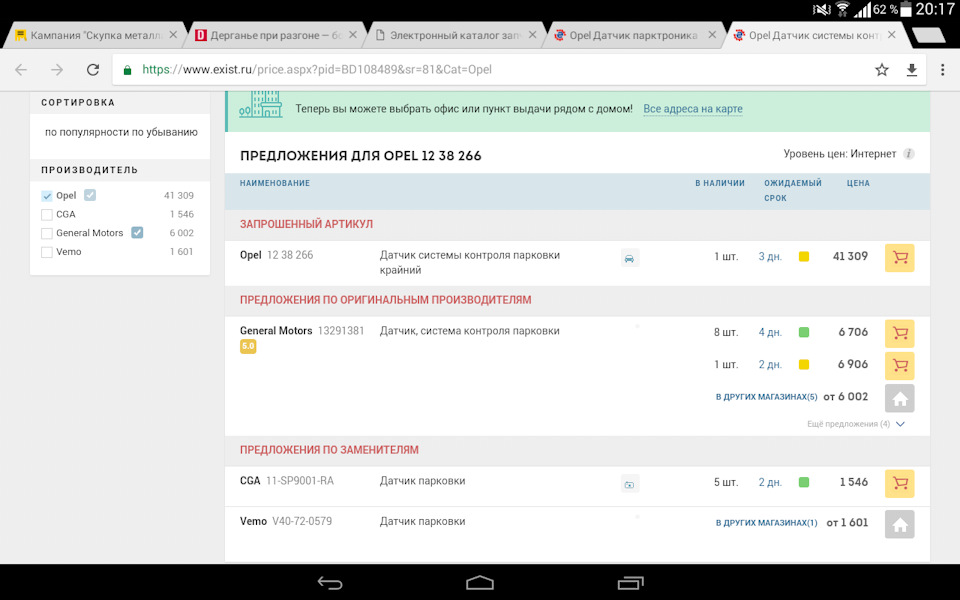Viewport: 960px width, 600px height.
Task: Tap article number V40-72-0579
Action: [302, 521]
